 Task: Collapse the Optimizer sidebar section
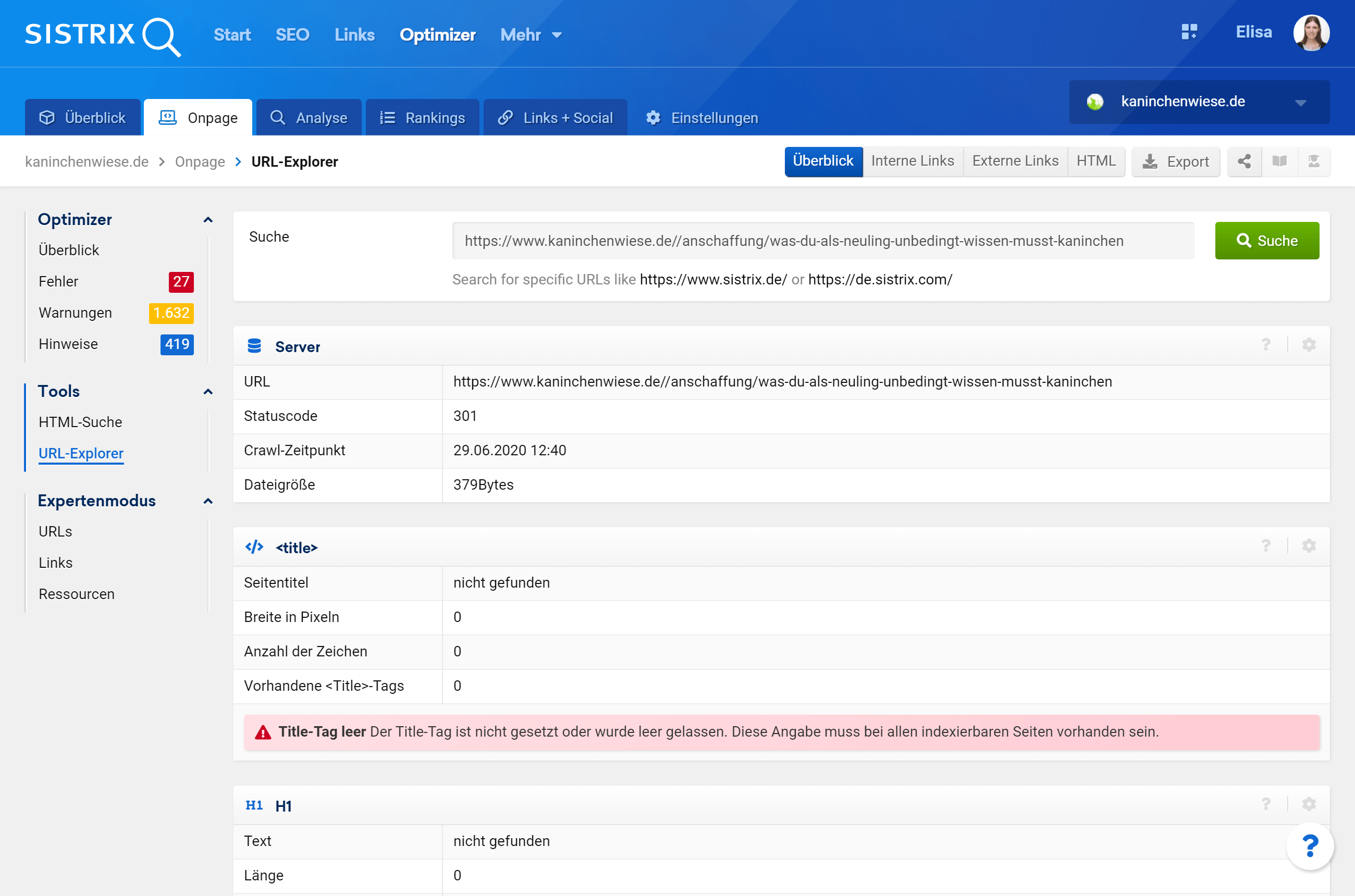pyautogui.click(x=208, y=220)
